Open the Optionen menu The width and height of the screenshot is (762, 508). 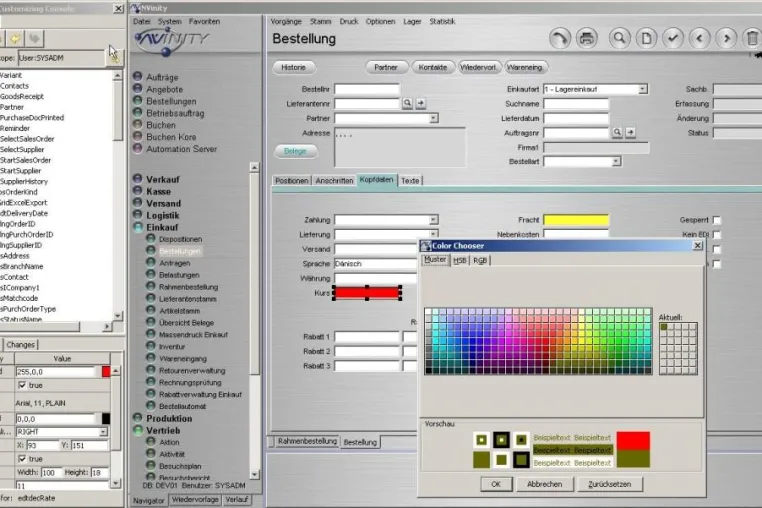click(x=381, y=21)
